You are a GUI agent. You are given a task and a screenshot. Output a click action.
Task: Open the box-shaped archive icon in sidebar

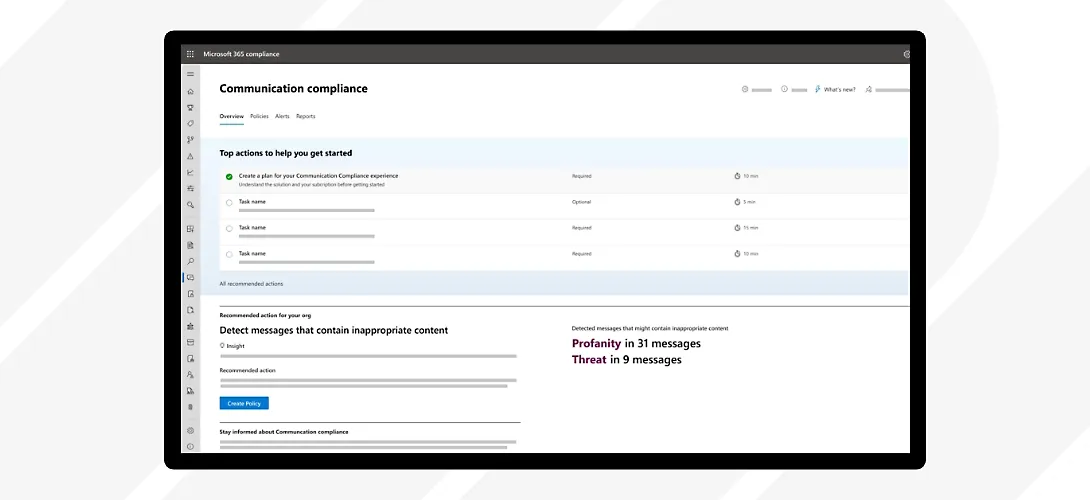click(190, 342)
